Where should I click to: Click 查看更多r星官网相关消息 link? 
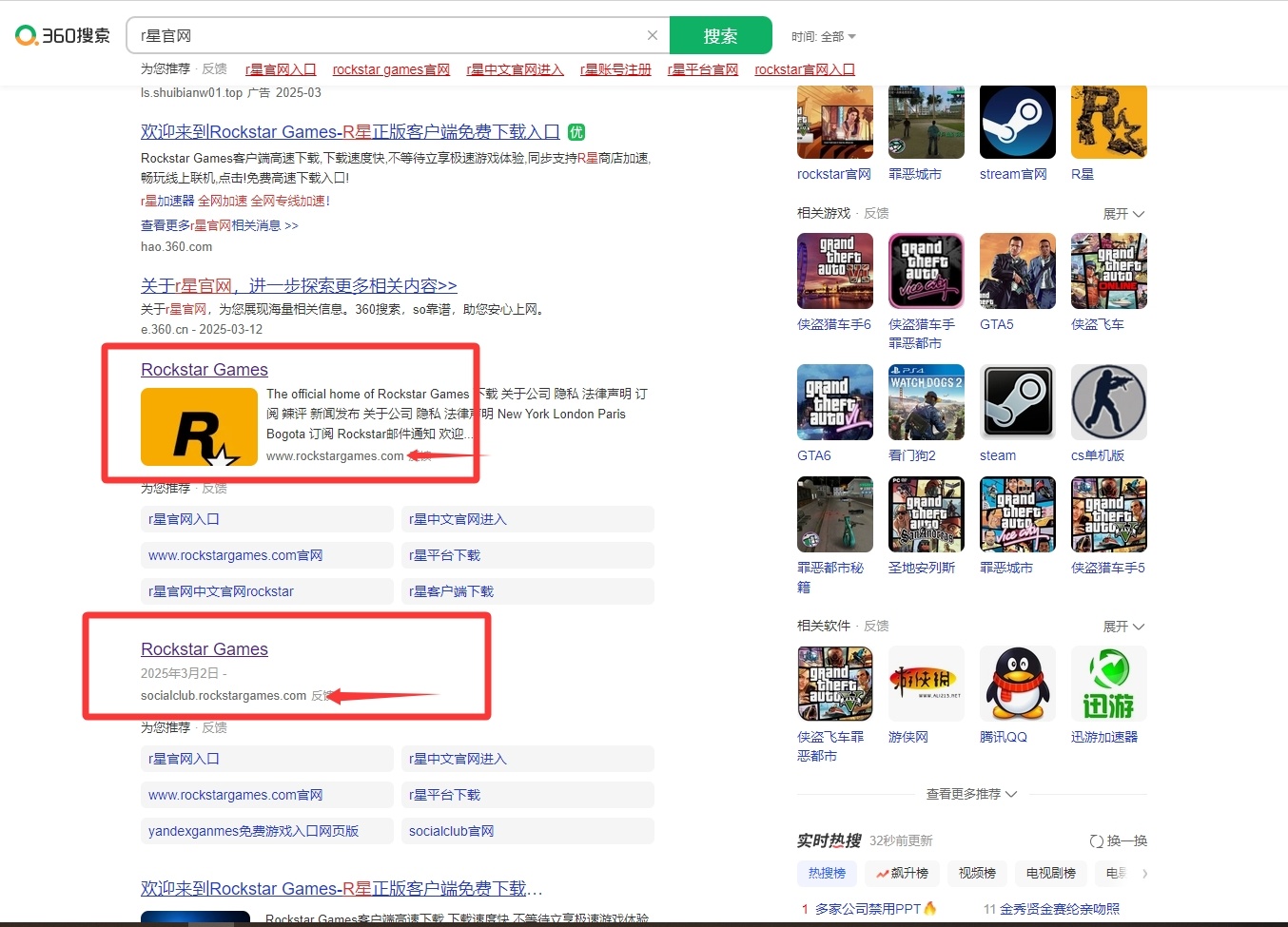[220, 225]
